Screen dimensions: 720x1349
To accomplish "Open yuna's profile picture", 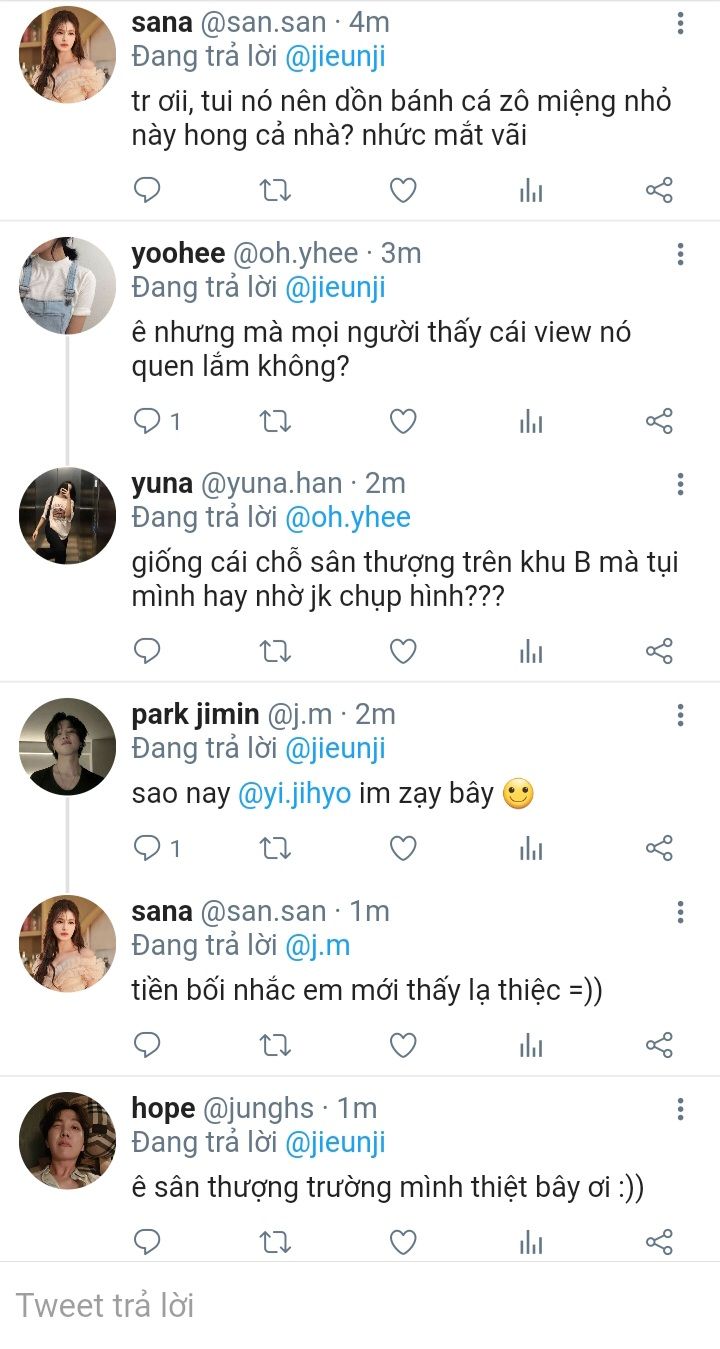I will click(x=68, y=516).
